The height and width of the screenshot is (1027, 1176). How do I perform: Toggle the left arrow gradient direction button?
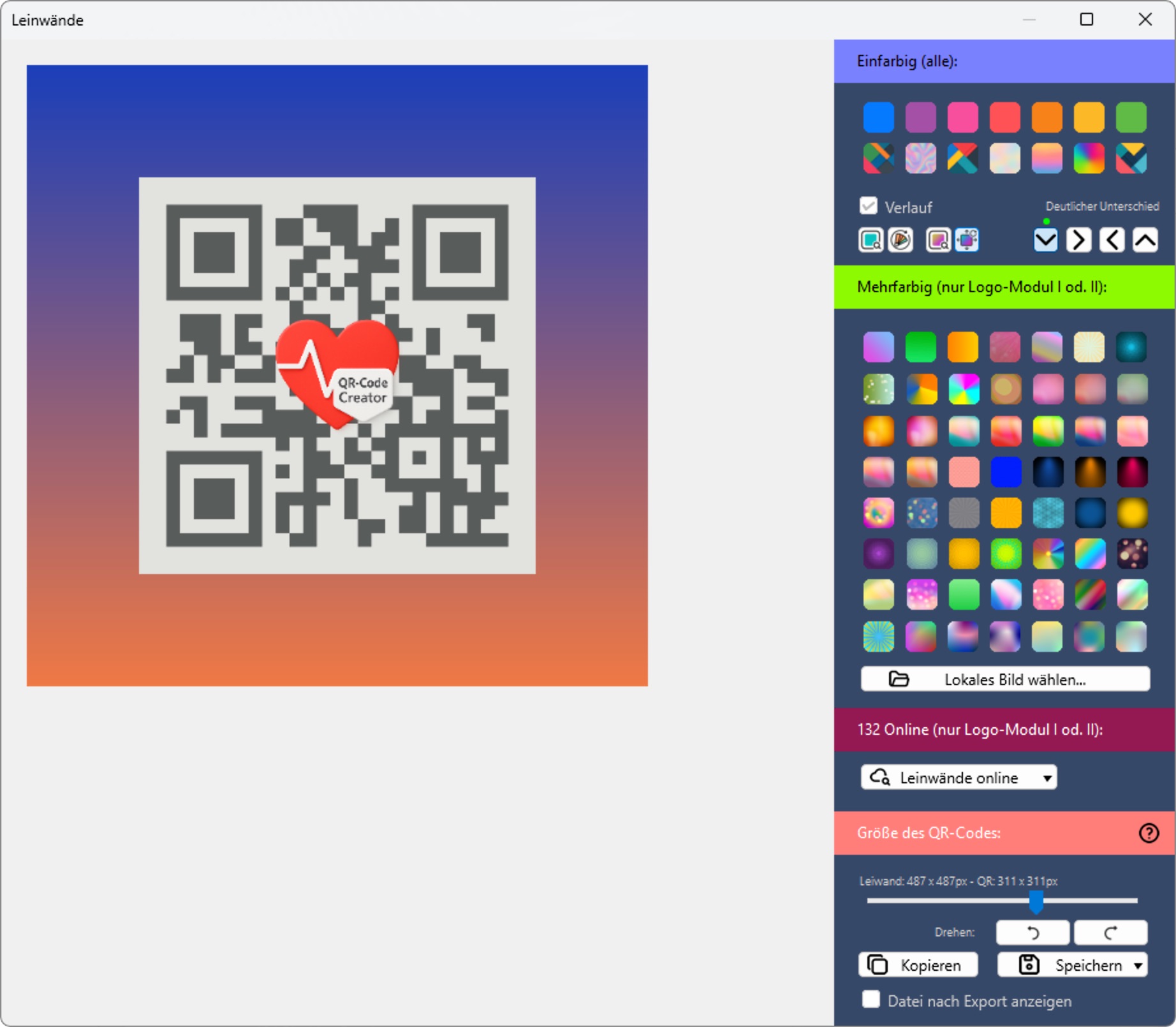click(1112, 240)
